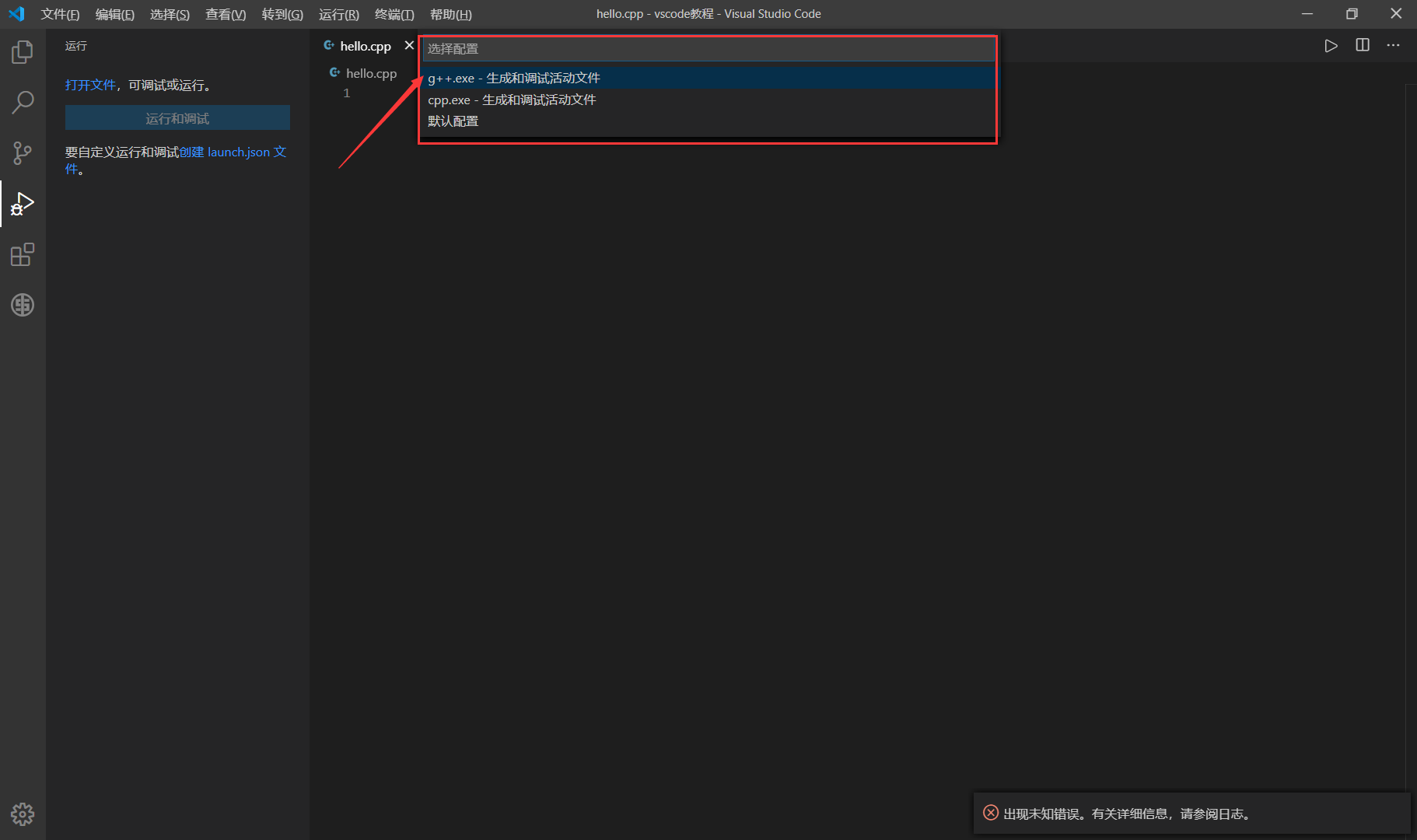The height and width of the screenshot is (840, 1417).
Task: Click the 打开文件 link
Action: tap(90, 85)
